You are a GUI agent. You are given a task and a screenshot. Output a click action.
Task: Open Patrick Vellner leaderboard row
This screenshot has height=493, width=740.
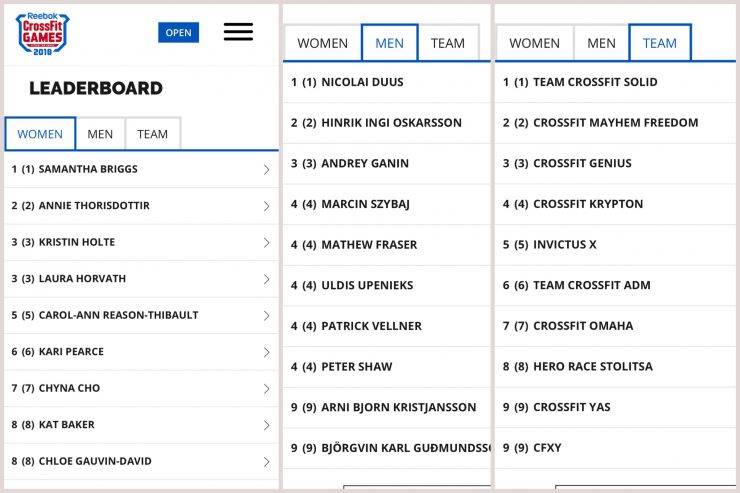[387, 326]
